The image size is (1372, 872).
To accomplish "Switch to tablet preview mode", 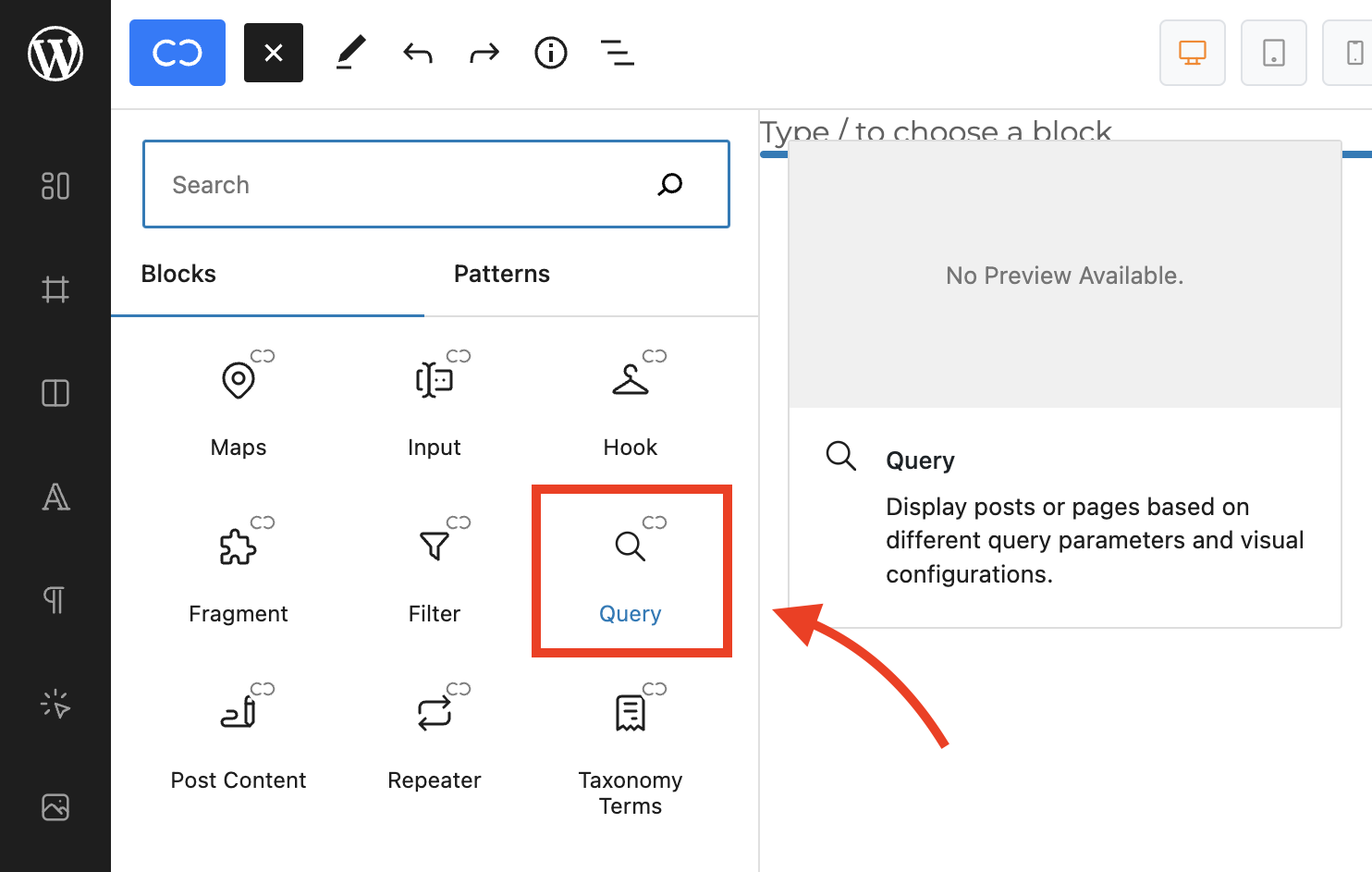I will pyautogui.click(x=1273, y=53).
